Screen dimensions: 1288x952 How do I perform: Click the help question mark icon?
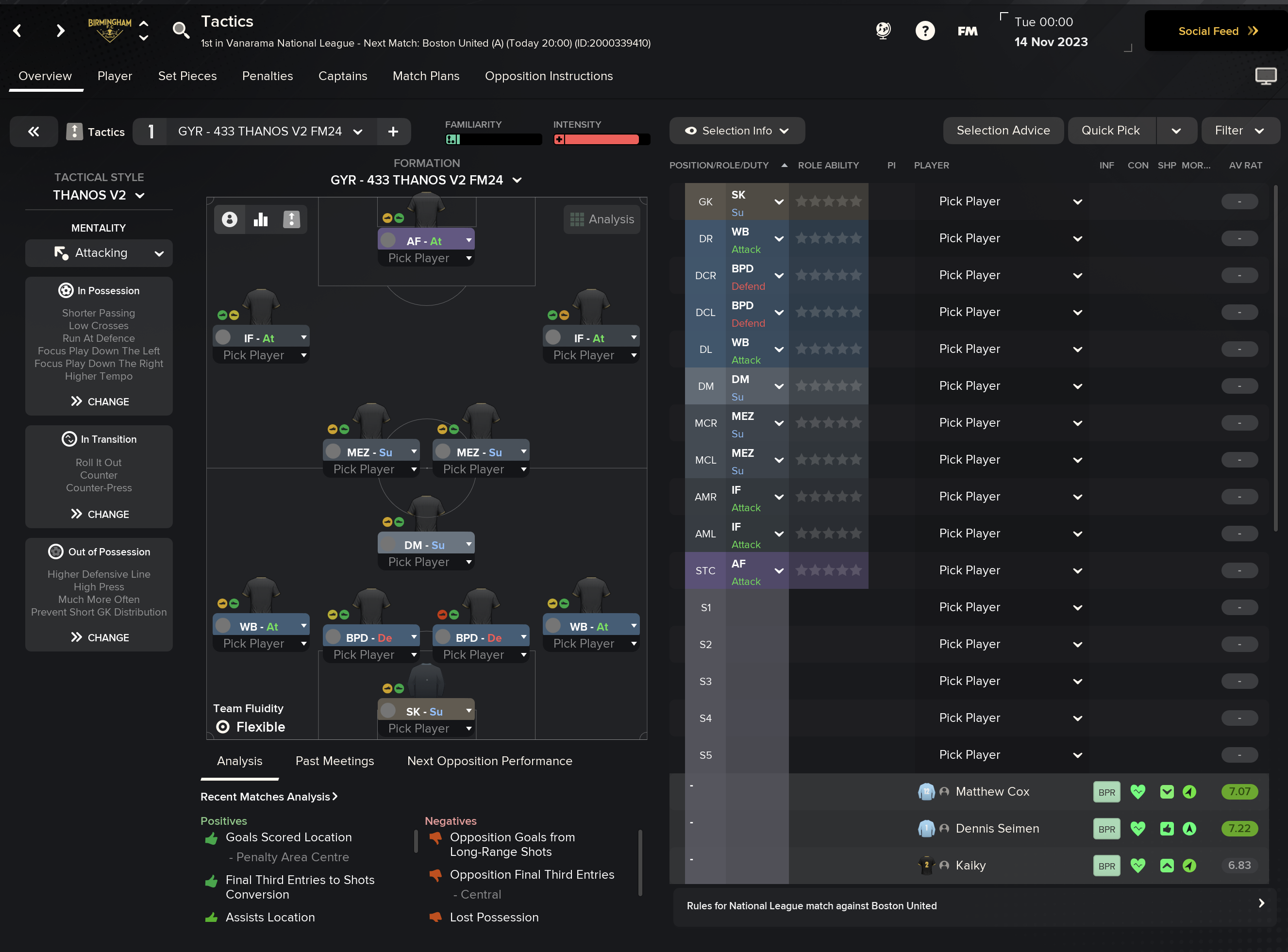tap(925, 31)
